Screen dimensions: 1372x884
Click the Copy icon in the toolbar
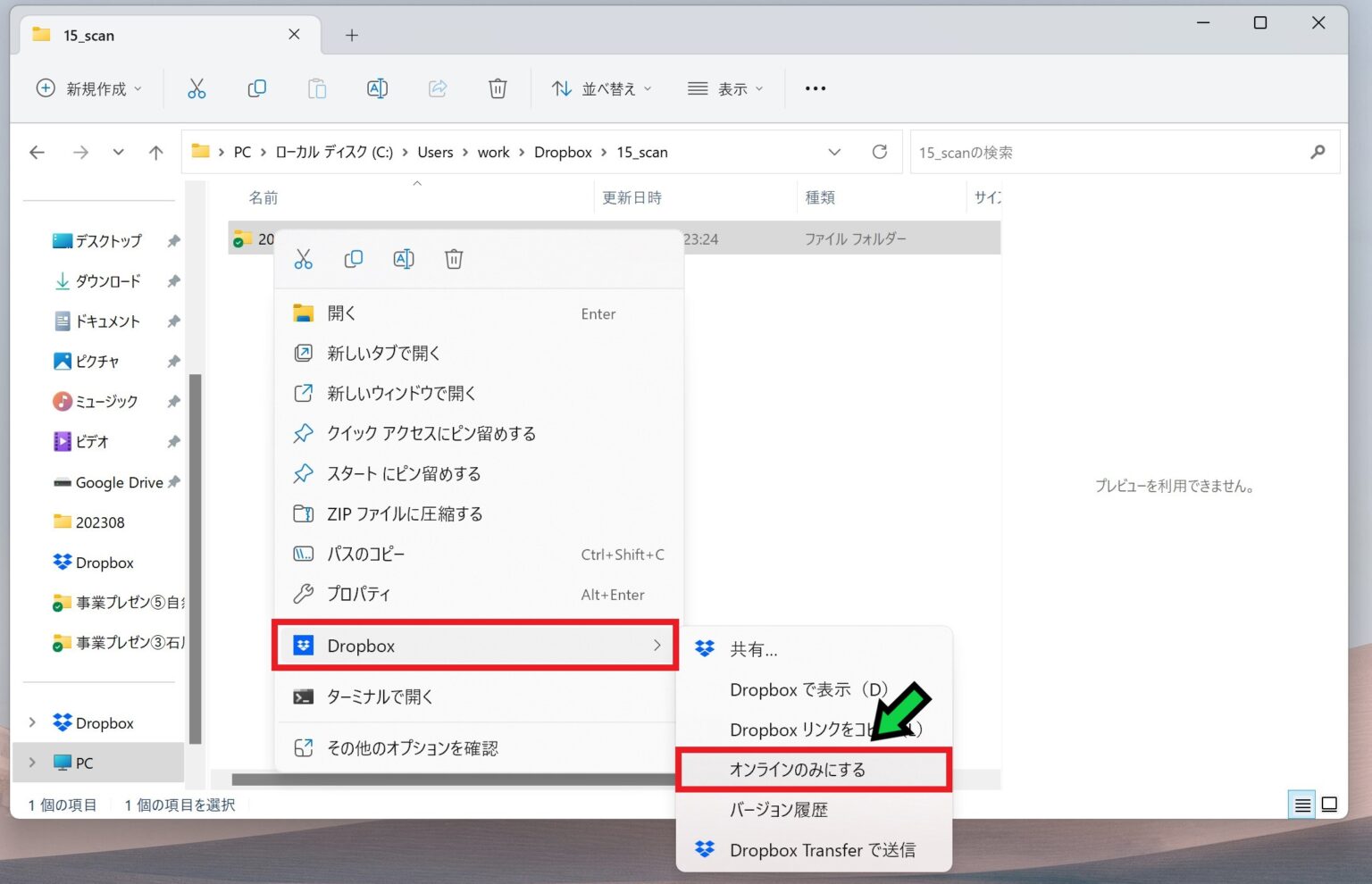(256, 88)
